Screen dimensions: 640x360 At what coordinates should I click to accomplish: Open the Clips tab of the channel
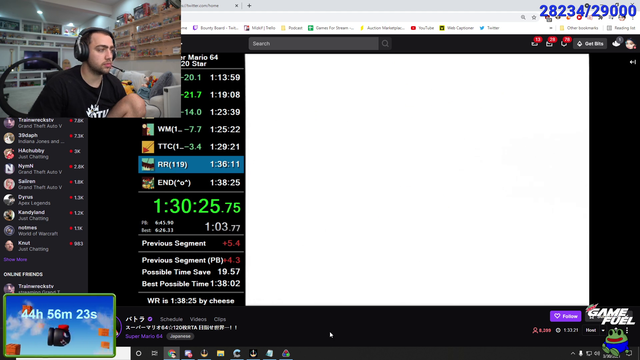(x=220, y=319)
